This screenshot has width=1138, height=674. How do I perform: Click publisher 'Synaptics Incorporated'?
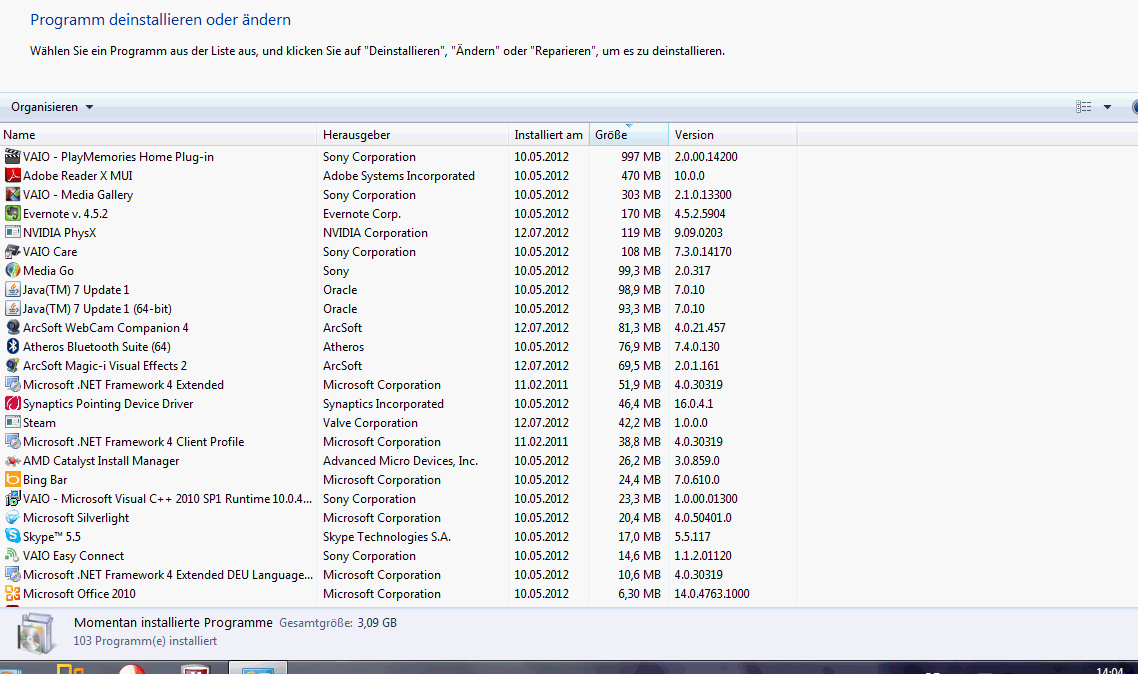pyautogui.click(x=383, y=403)
